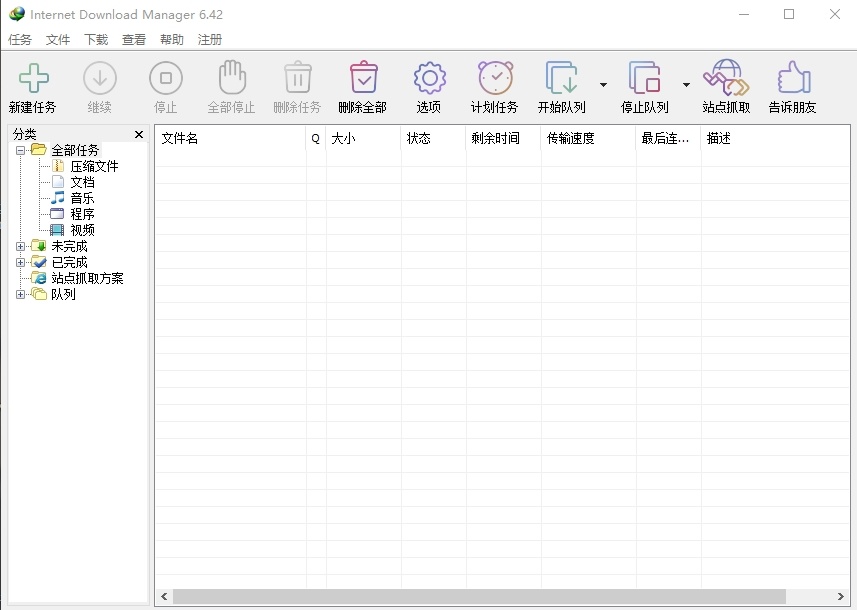
Task: Open 计划任务 alarm clock icon
Action: [x=495, y=78]
